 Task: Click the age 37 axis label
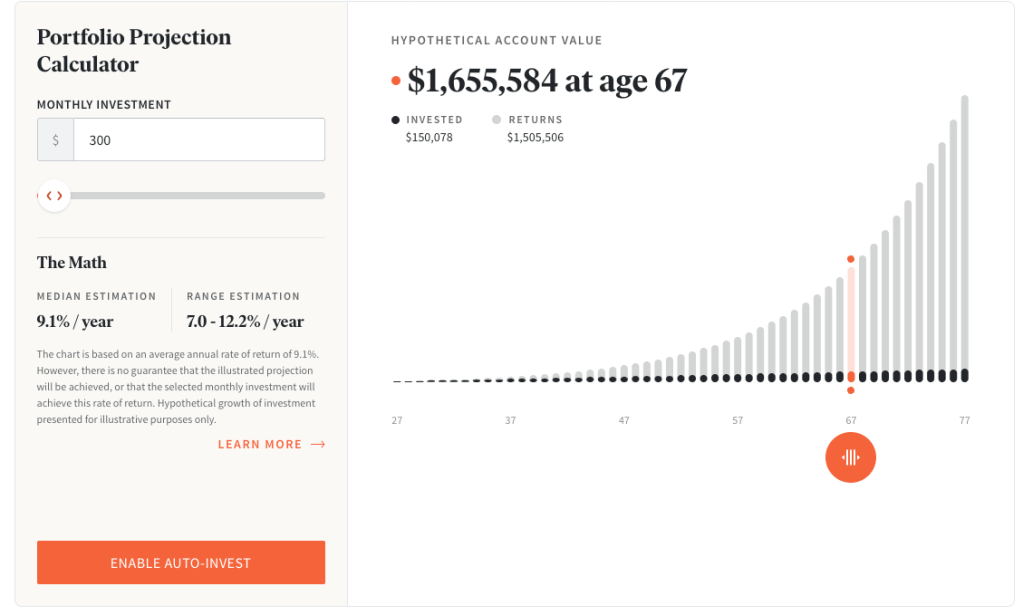(x=510, y=421)
